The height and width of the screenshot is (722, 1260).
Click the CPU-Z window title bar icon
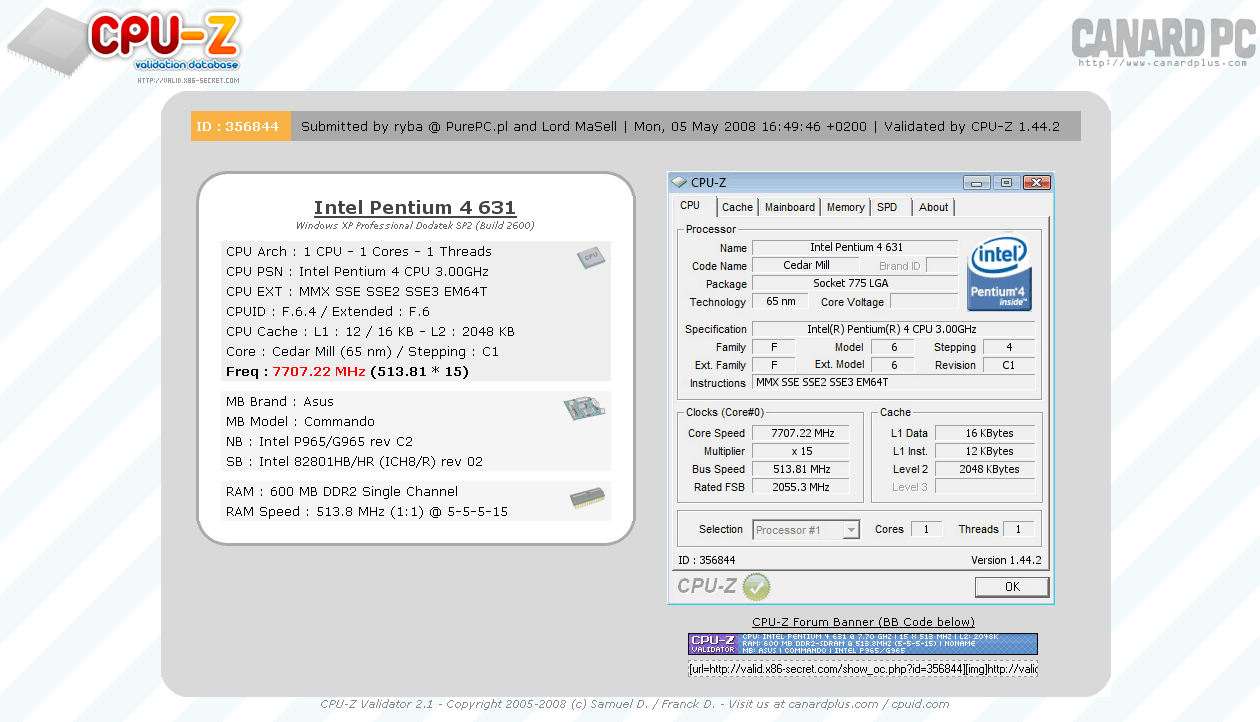click(x=679, y=182)
